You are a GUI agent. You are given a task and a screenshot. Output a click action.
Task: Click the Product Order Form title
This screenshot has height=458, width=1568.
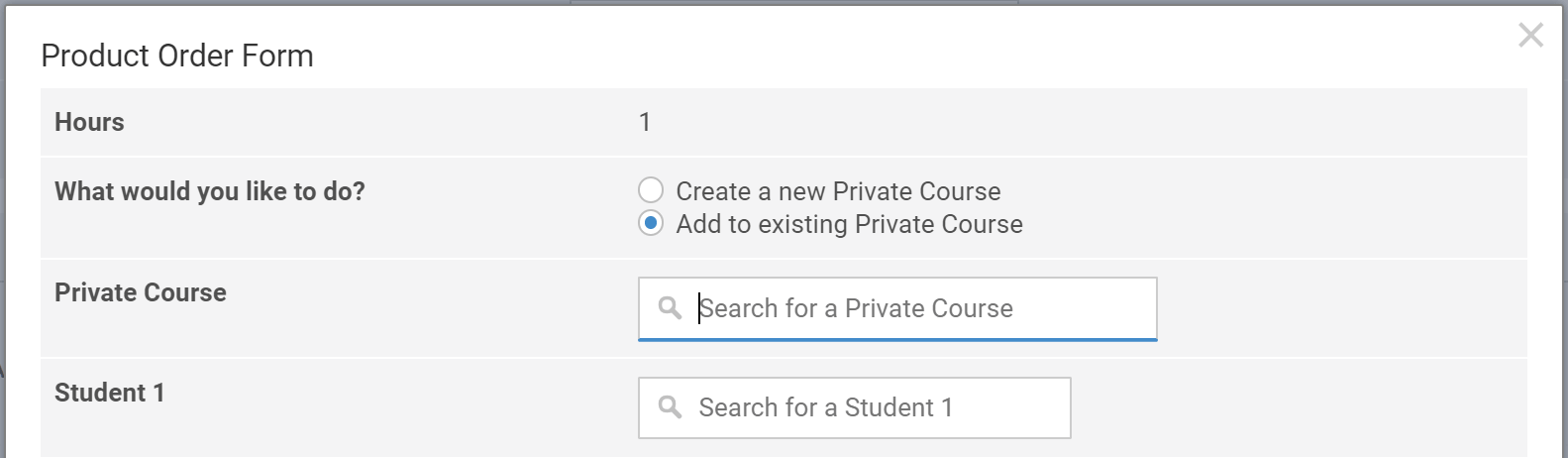click(x=177, y=56)
